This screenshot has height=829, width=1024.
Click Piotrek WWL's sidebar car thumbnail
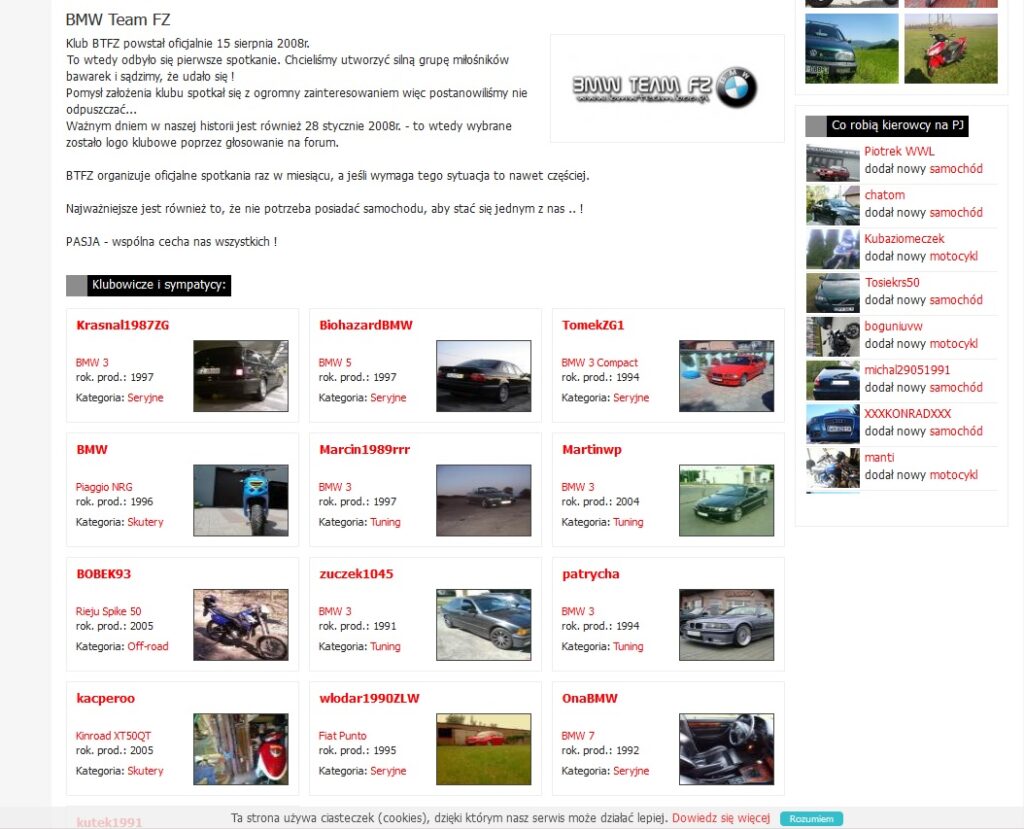coord(833,163)
